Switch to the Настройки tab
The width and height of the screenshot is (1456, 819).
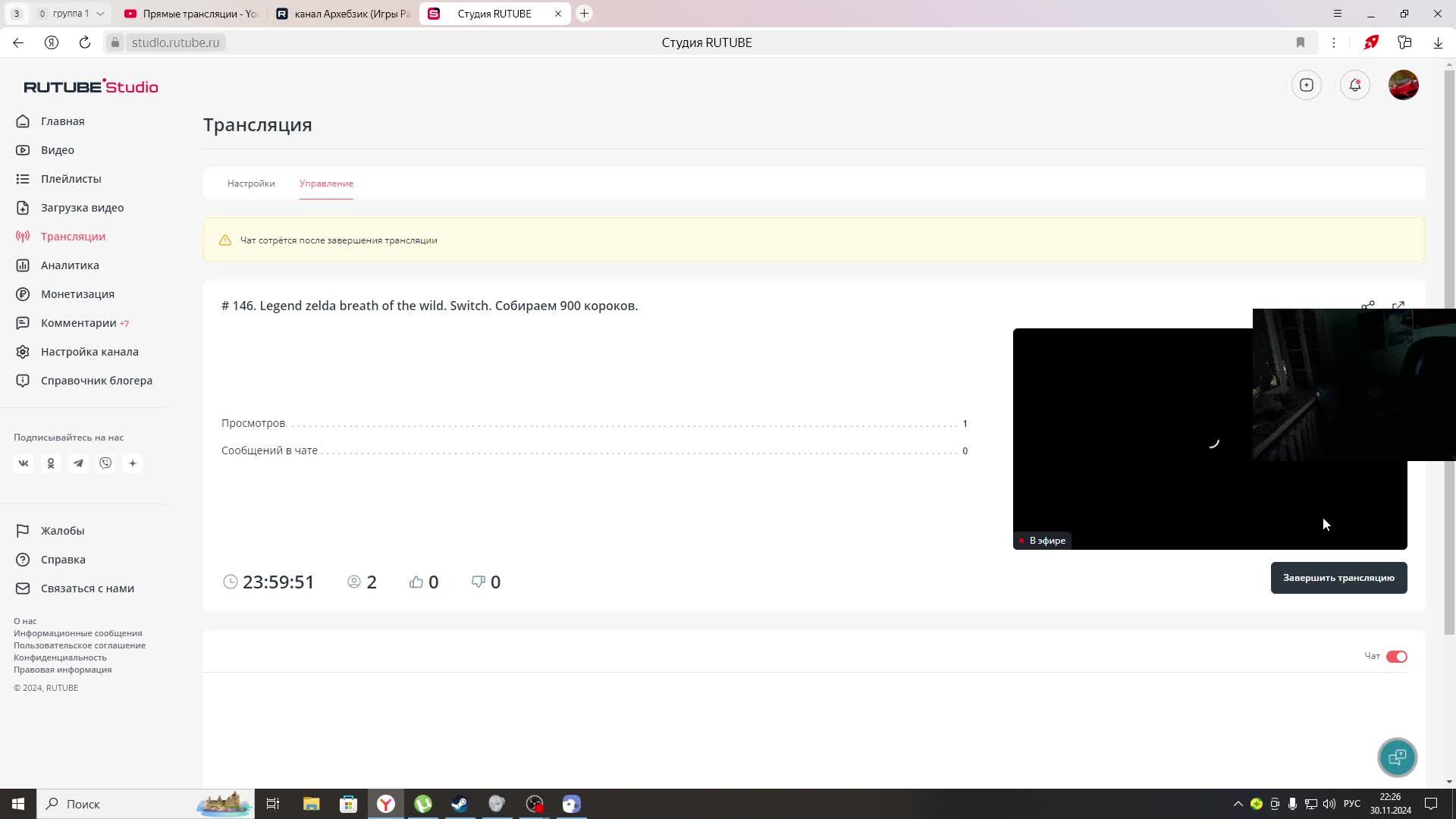point(251,184)
